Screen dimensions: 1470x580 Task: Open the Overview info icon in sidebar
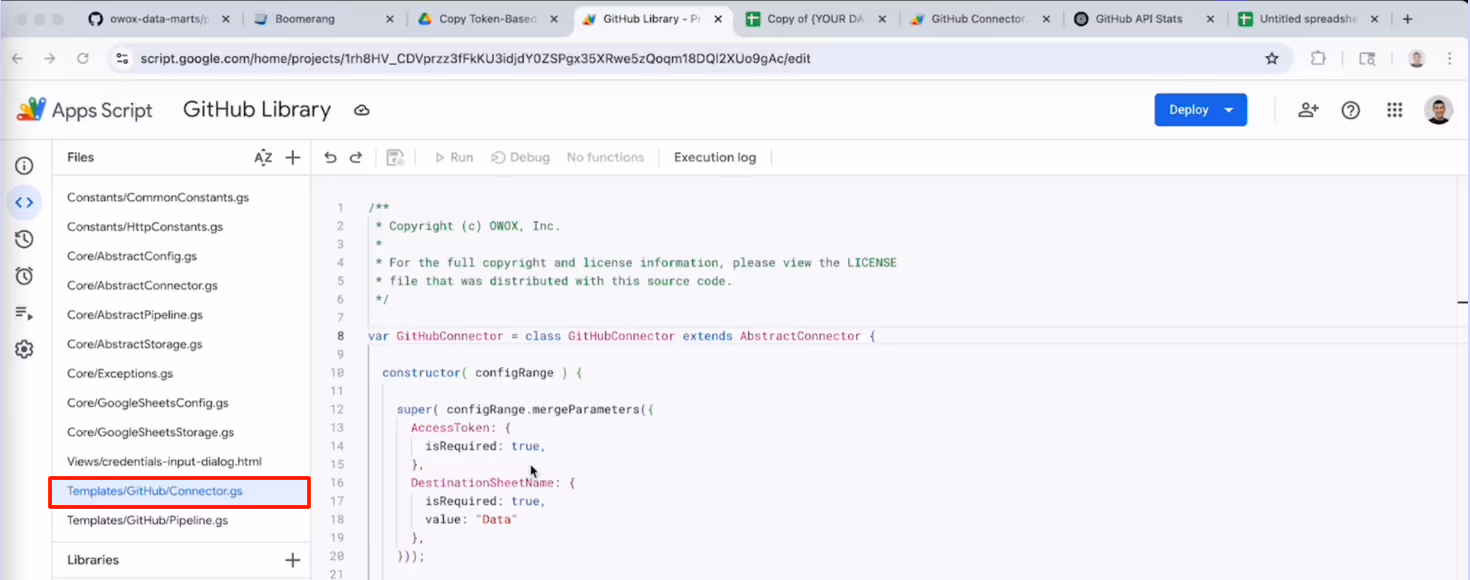coord(24,166)
